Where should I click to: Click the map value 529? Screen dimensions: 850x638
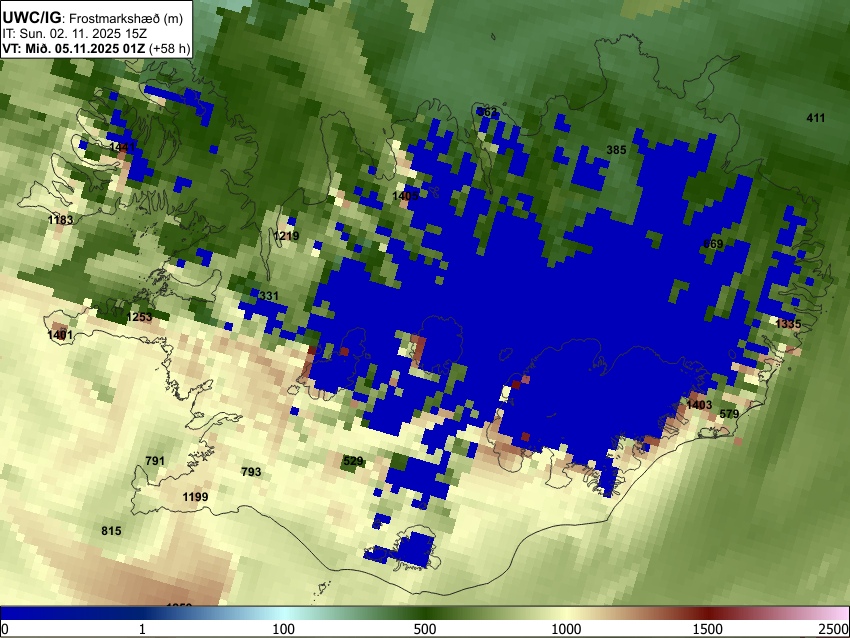[x=353, y=461]
